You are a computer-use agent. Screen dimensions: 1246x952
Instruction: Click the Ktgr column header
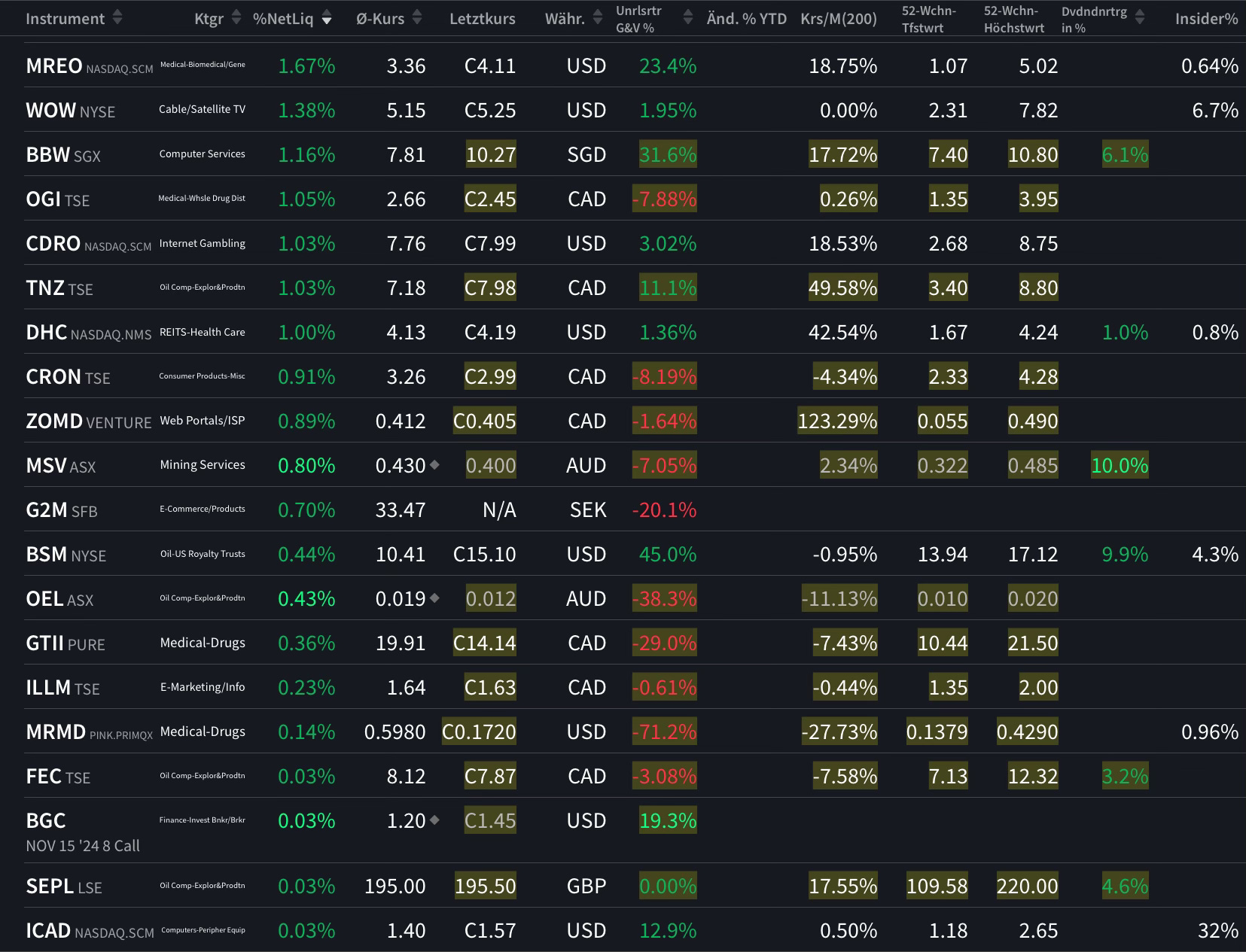tap(209, 18)
